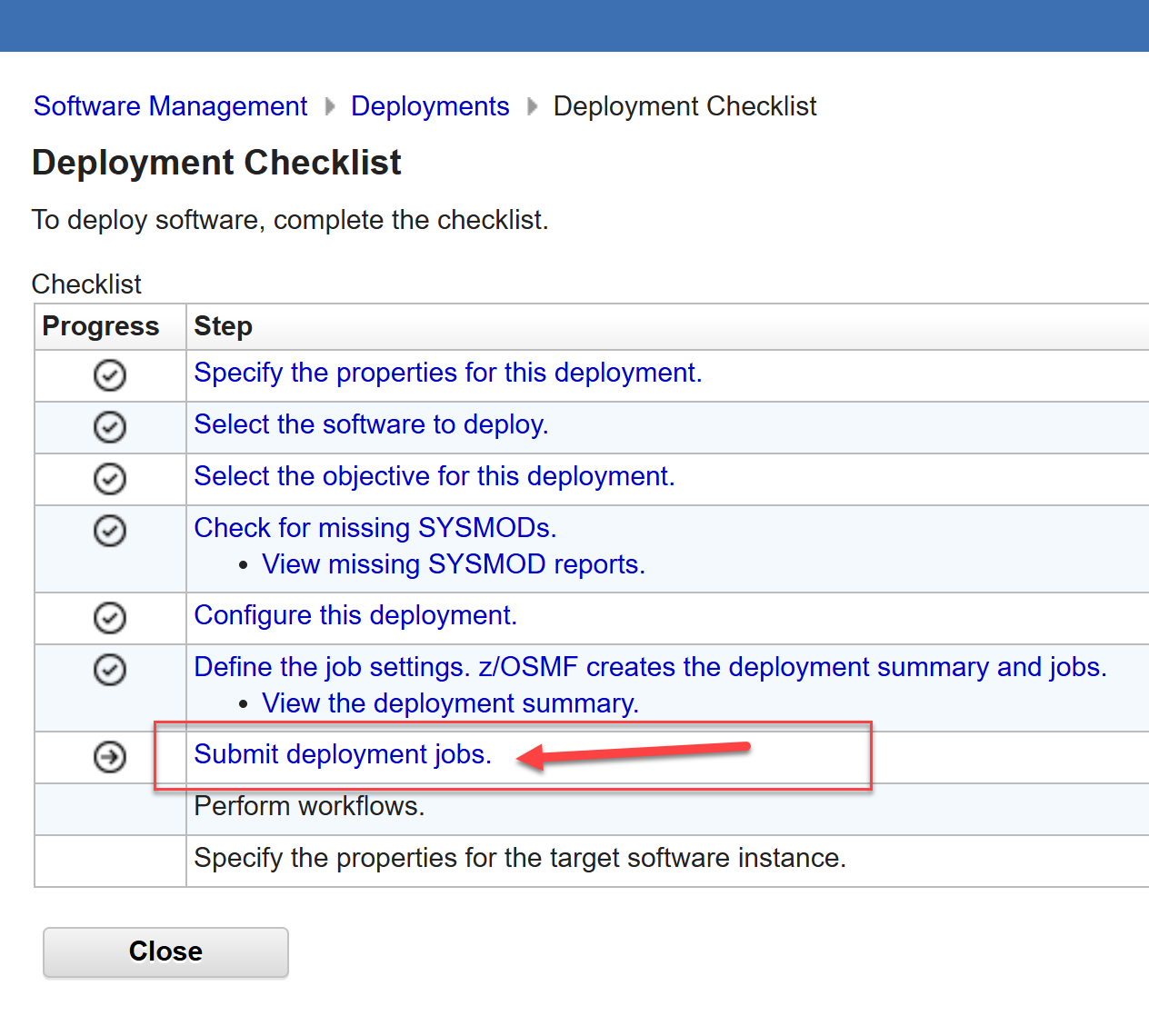Click the checkmark next to Select the objective
The width and height of the screenshot is (1149, 1036).
(110, 478)
